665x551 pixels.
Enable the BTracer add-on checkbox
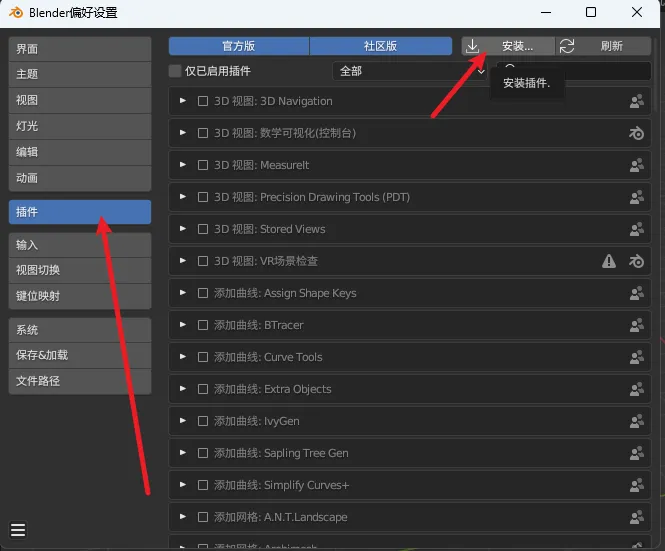pyautogui.click(x=203, y=325)
